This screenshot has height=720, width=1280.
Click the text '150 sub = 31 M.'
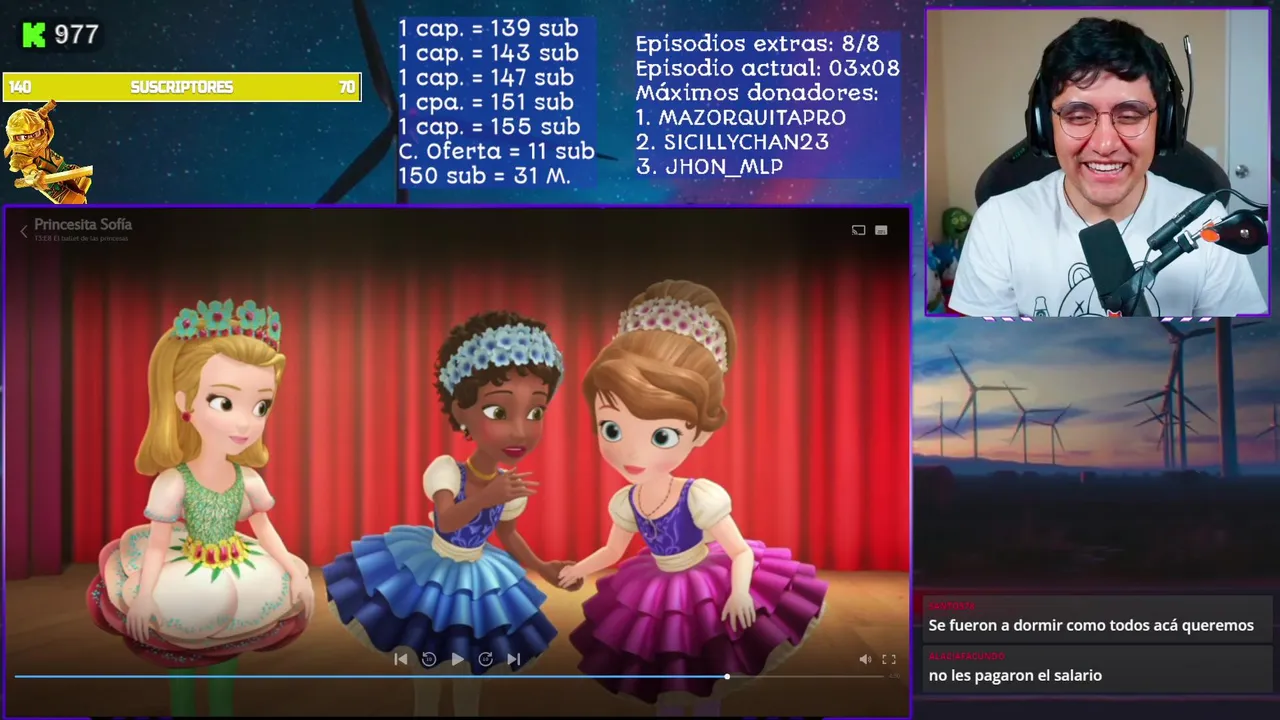484,176
